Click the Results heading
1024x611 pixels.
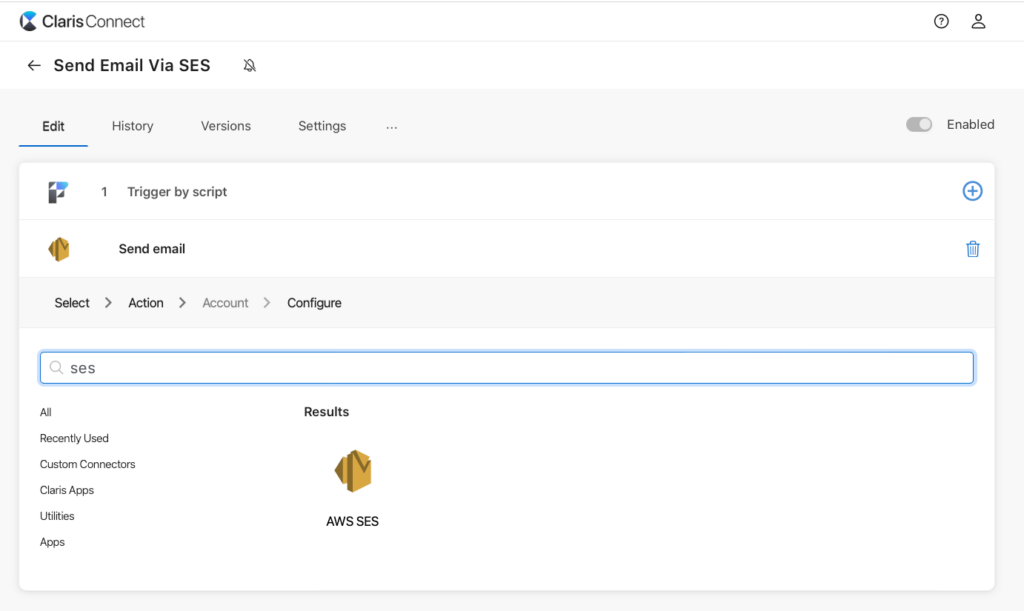tap(327, 412)
